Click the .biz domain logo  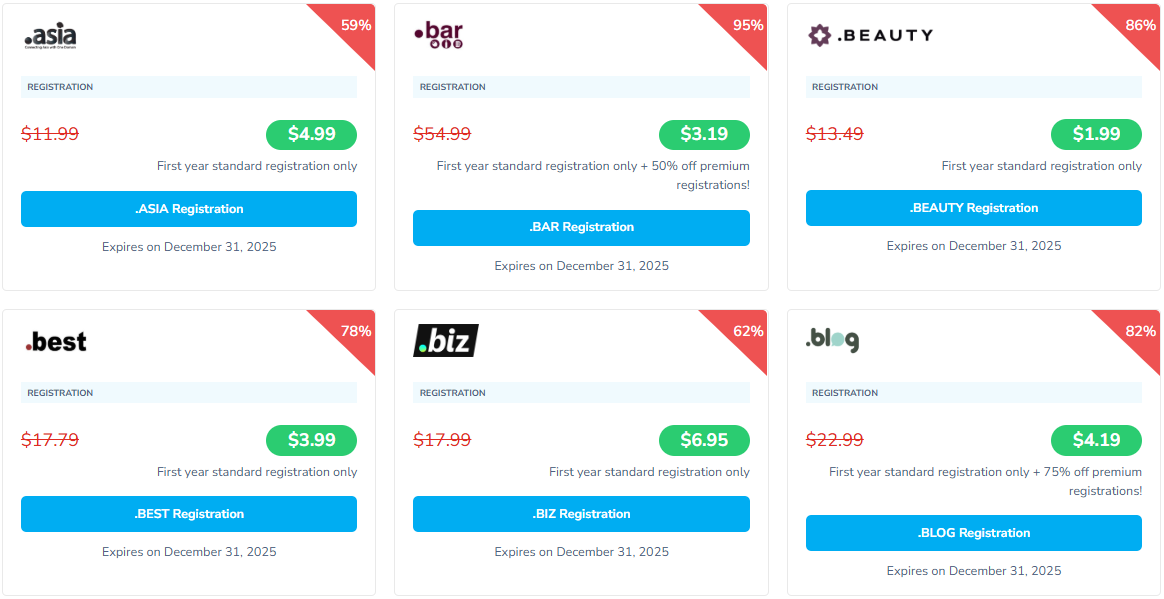pyautogui.click(x=445, y=341)
